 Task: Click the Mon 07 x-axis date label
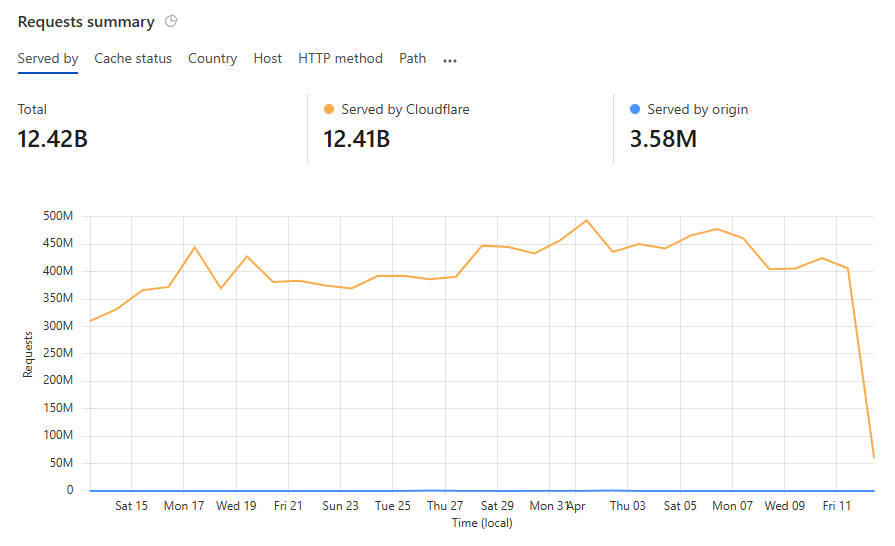click(732, 505)
